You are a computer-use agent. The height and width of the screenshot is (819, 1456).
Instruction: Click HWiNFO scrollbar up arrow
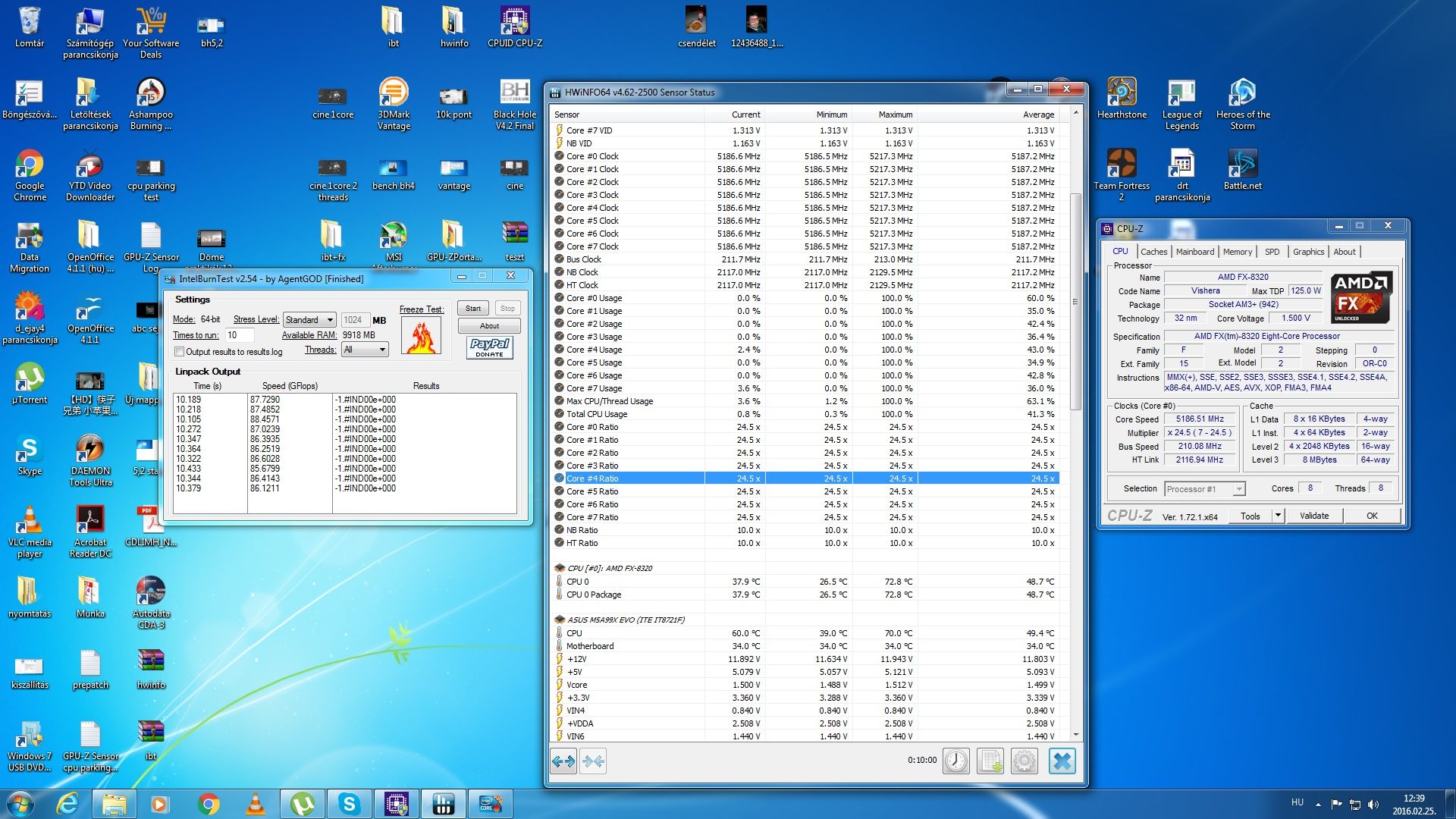[x=1075, y=112]
